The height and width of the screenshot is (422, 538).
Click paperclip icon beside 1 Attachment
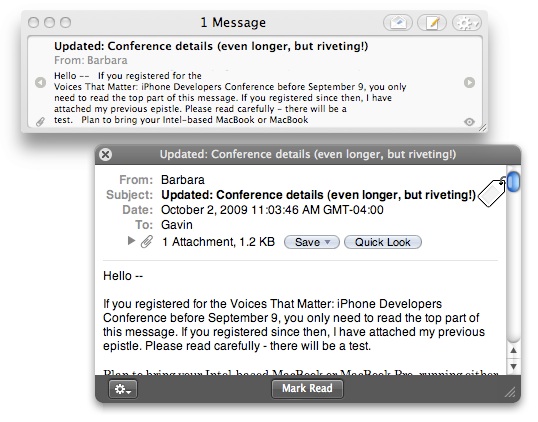pos(147,242)
